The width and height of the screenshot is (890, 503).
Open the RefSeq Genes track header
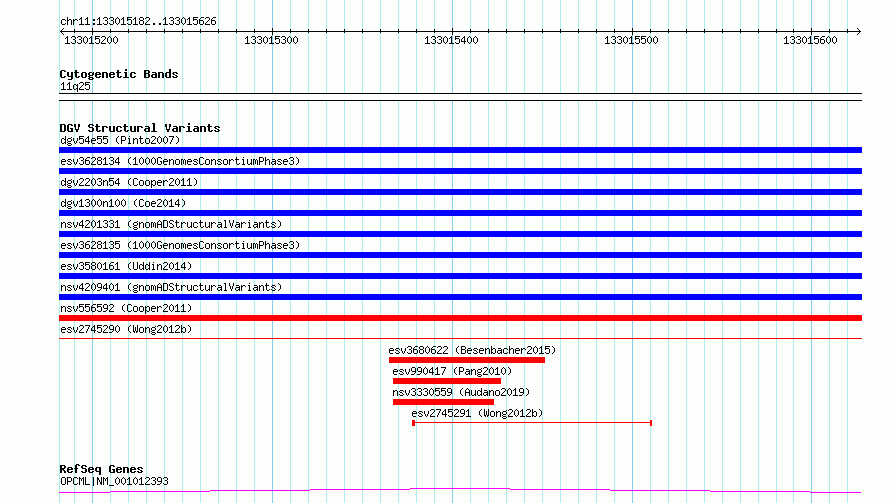pyautogui.click(x=101, y=469)
